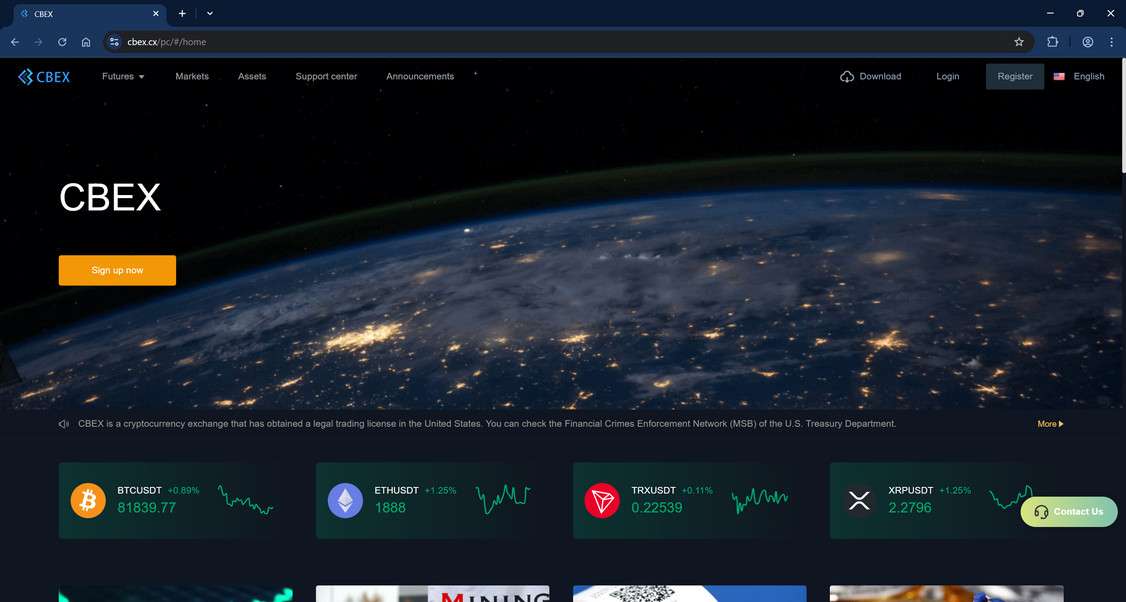Click the Download cloud icon

coord(847,77)
